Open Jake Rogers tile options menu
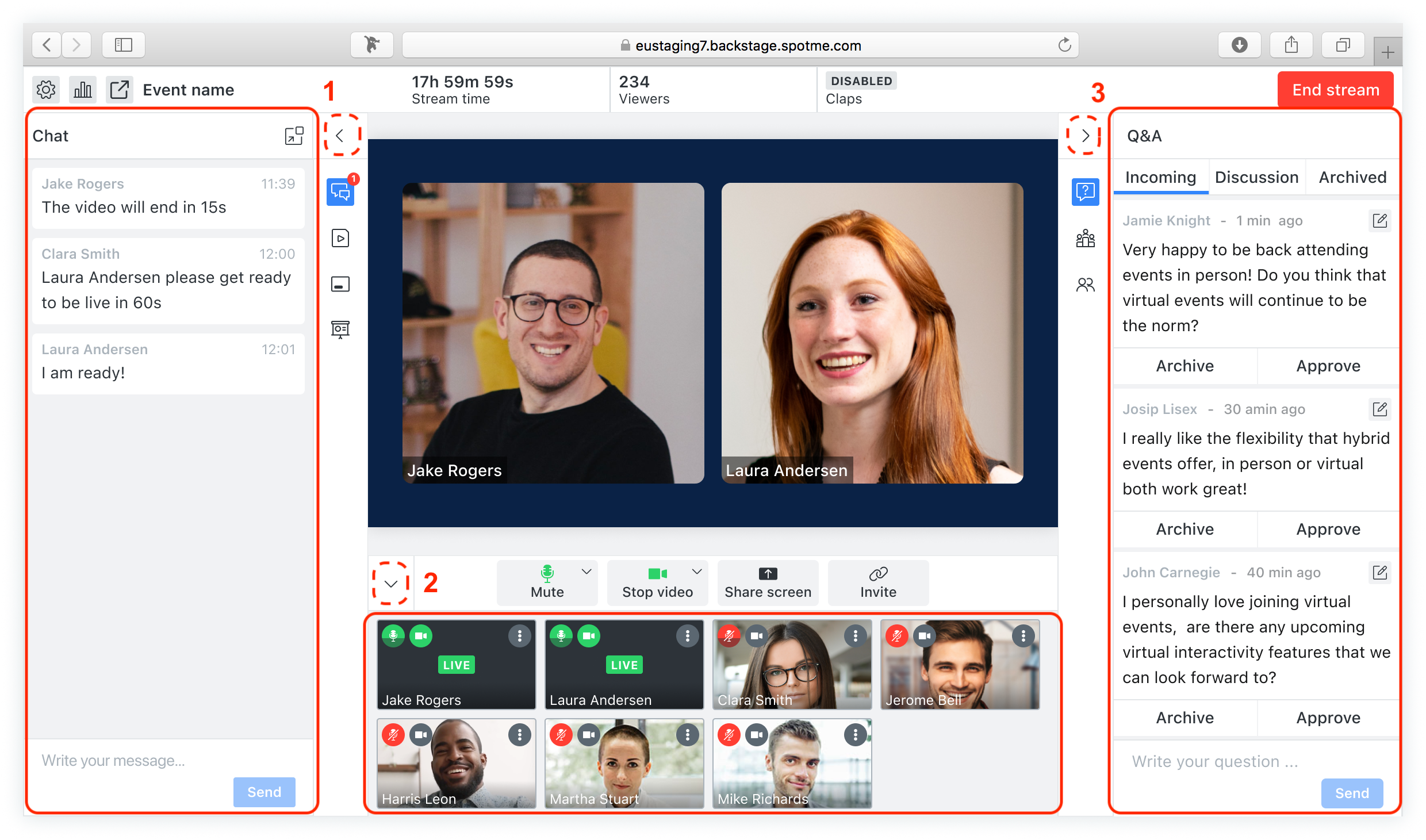Screen dimensions: 1426x840 [520, 636]
